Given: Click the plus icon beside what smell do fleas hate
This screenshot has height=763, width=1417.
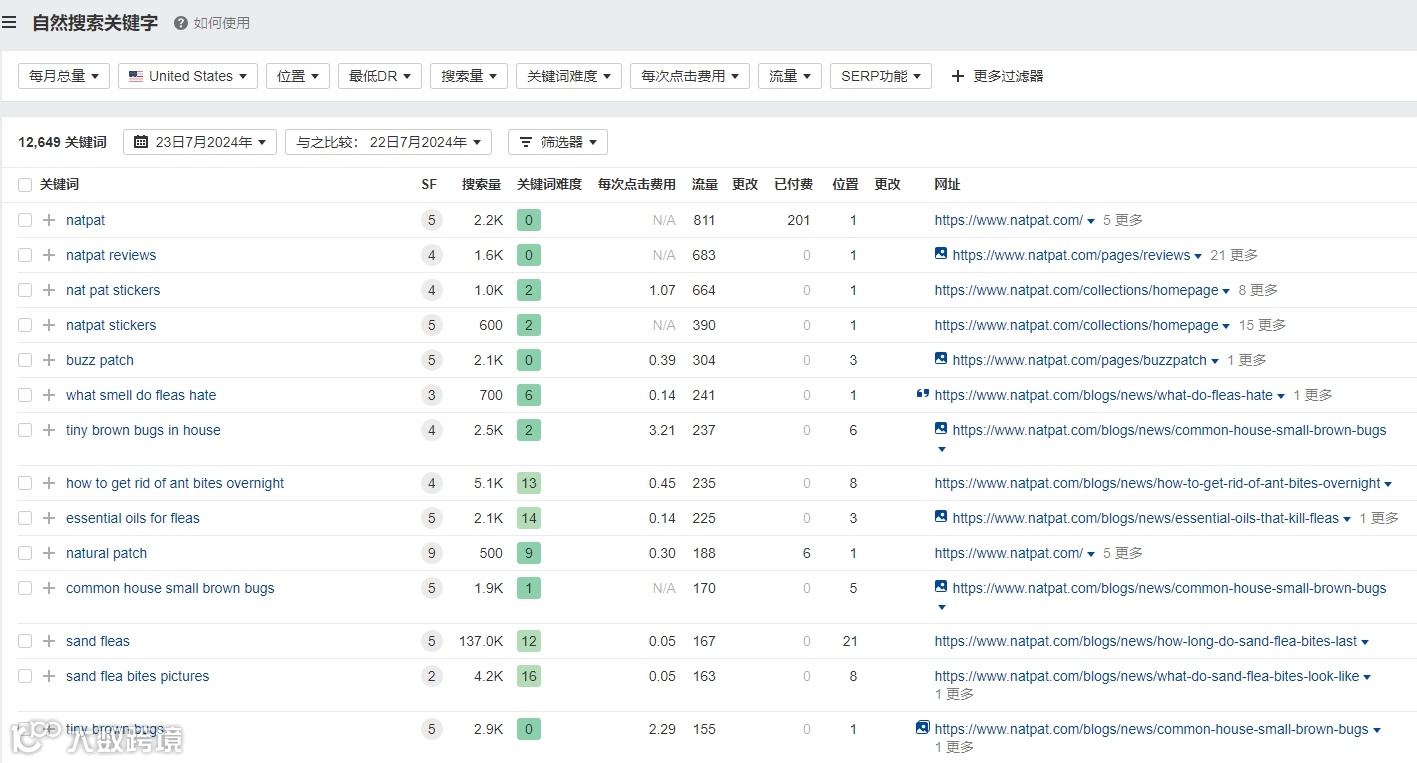Looking at the screenshot, I should tap(49, 395).
